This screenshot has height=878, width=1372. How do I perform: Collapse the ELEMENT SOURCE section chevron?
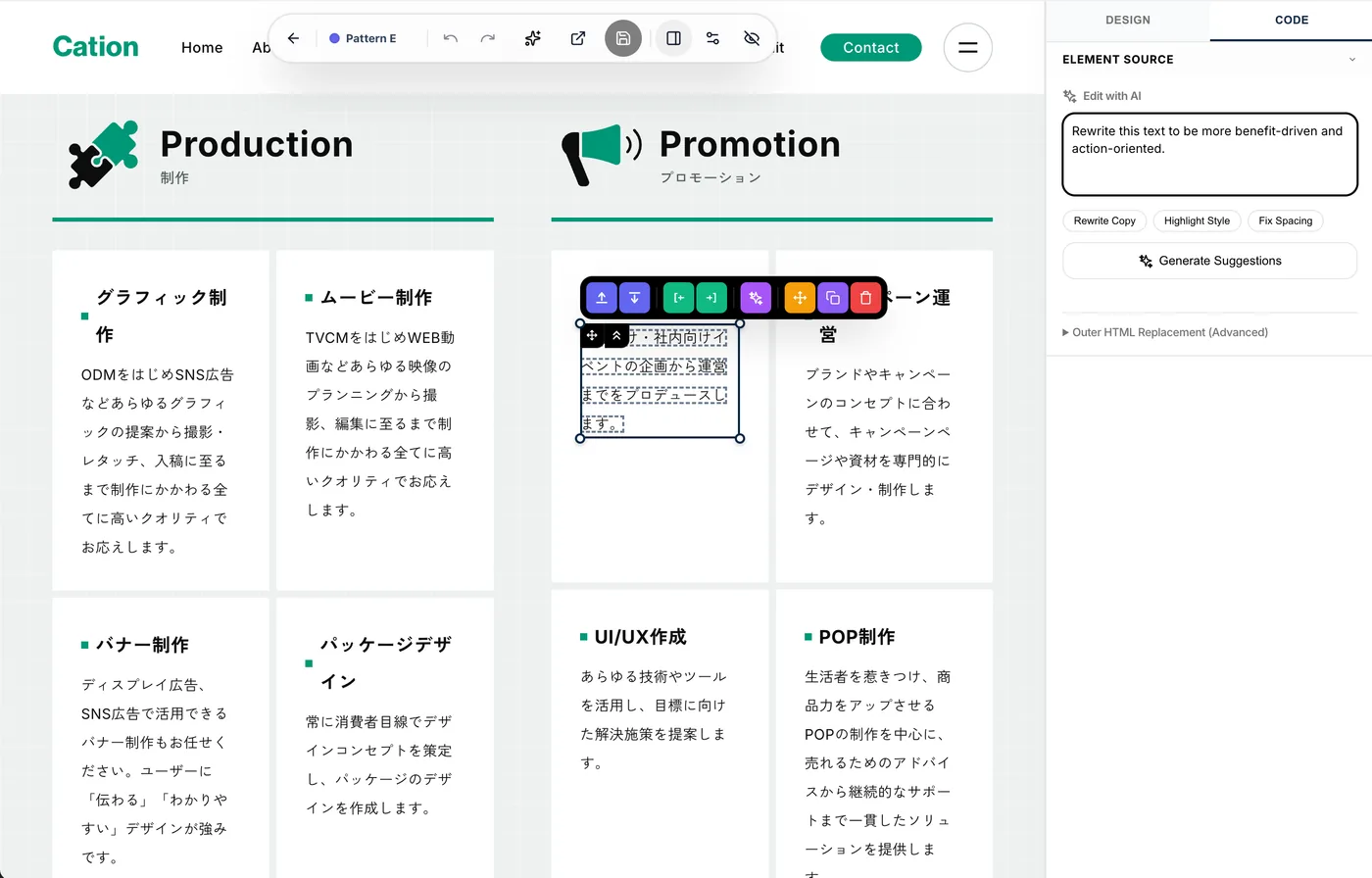pyautogui.click(x=1352, y=60)
